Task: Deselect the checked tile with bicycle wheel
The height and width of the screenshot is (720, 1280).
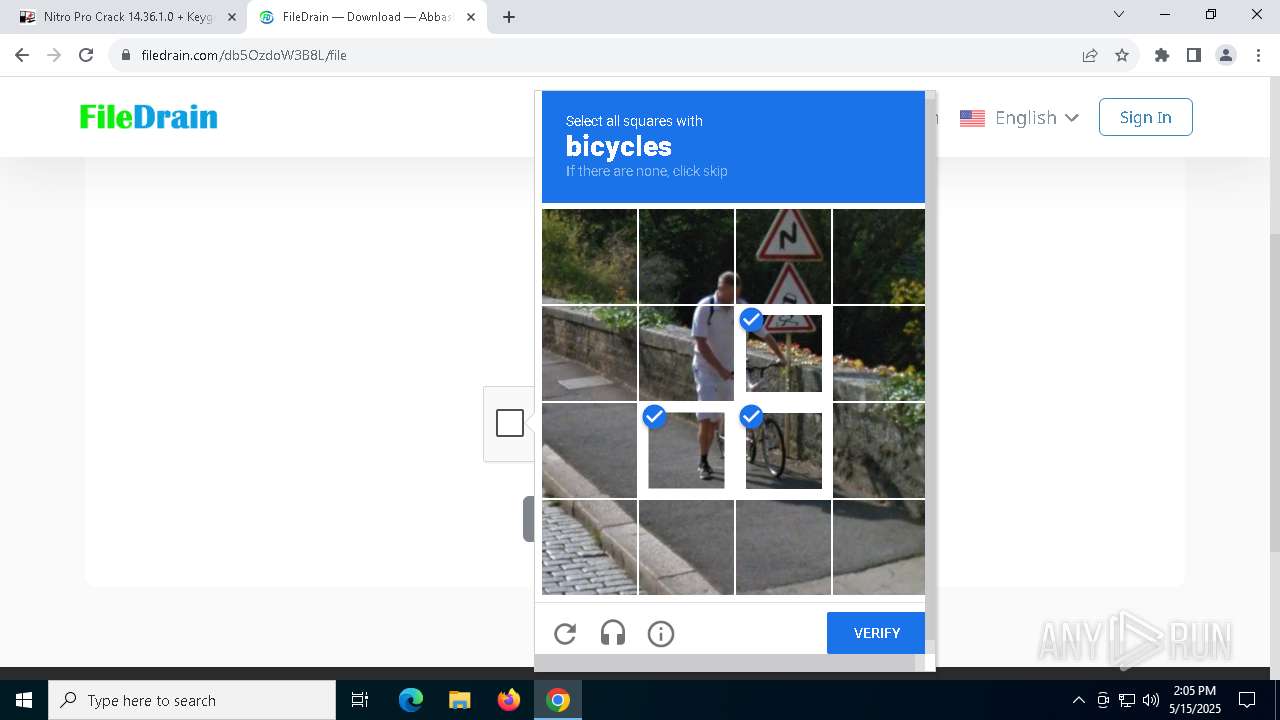Action: [x=783, y=450]
